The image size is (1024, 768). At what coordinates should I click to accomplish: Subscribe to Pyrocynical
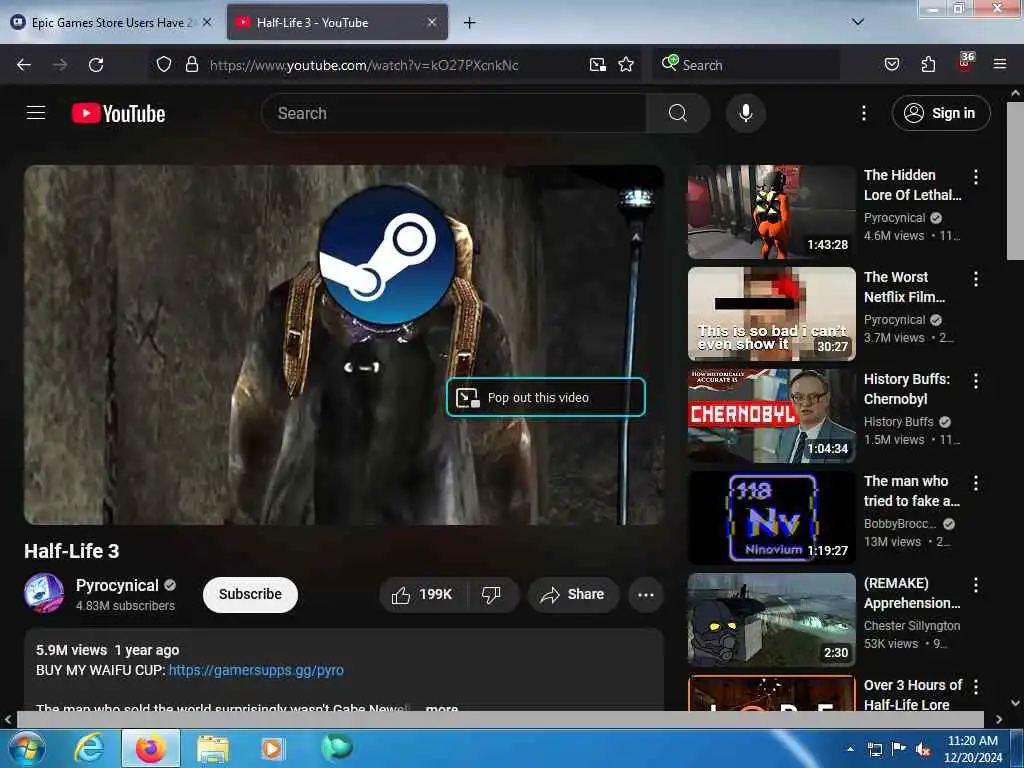pyautogui.click(x=250, y=594)
